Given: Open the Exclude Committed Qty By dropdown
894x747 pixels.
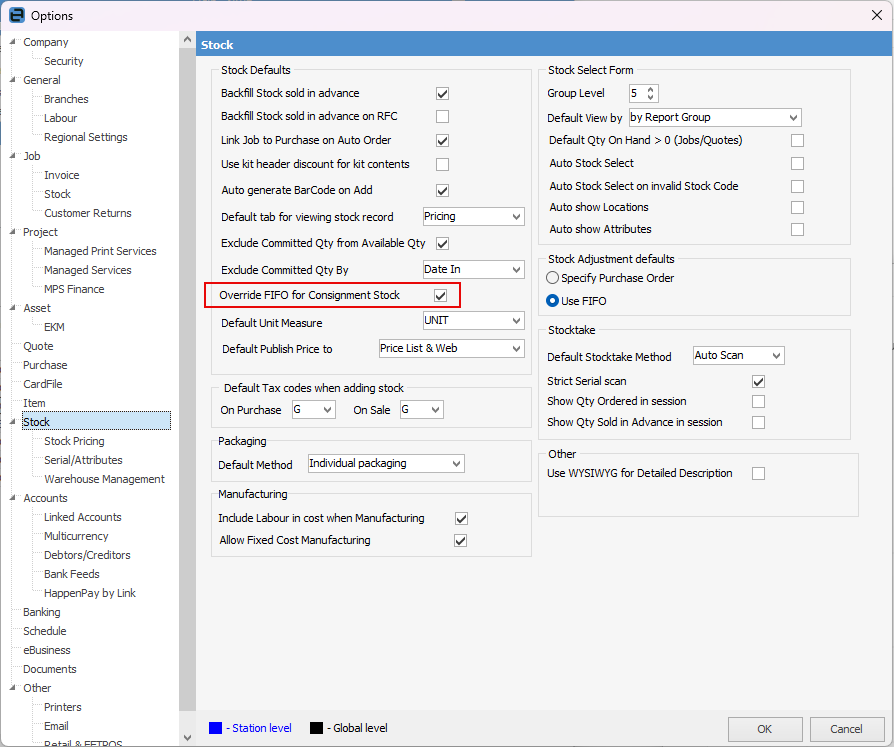Looking at the screenshot, I should (473, 269).
